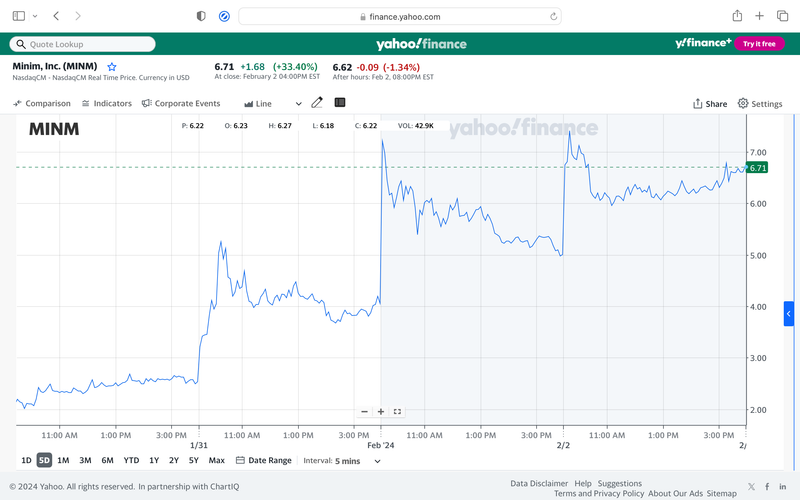Click the 6.71 current price label on axis
This screenshot has height=500, width=800.
point(757,168)
